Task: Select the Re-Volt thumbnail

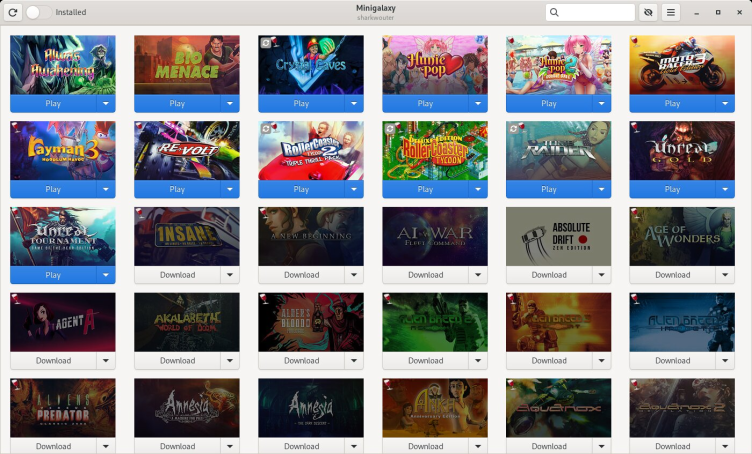Action: tap(187, 151)
